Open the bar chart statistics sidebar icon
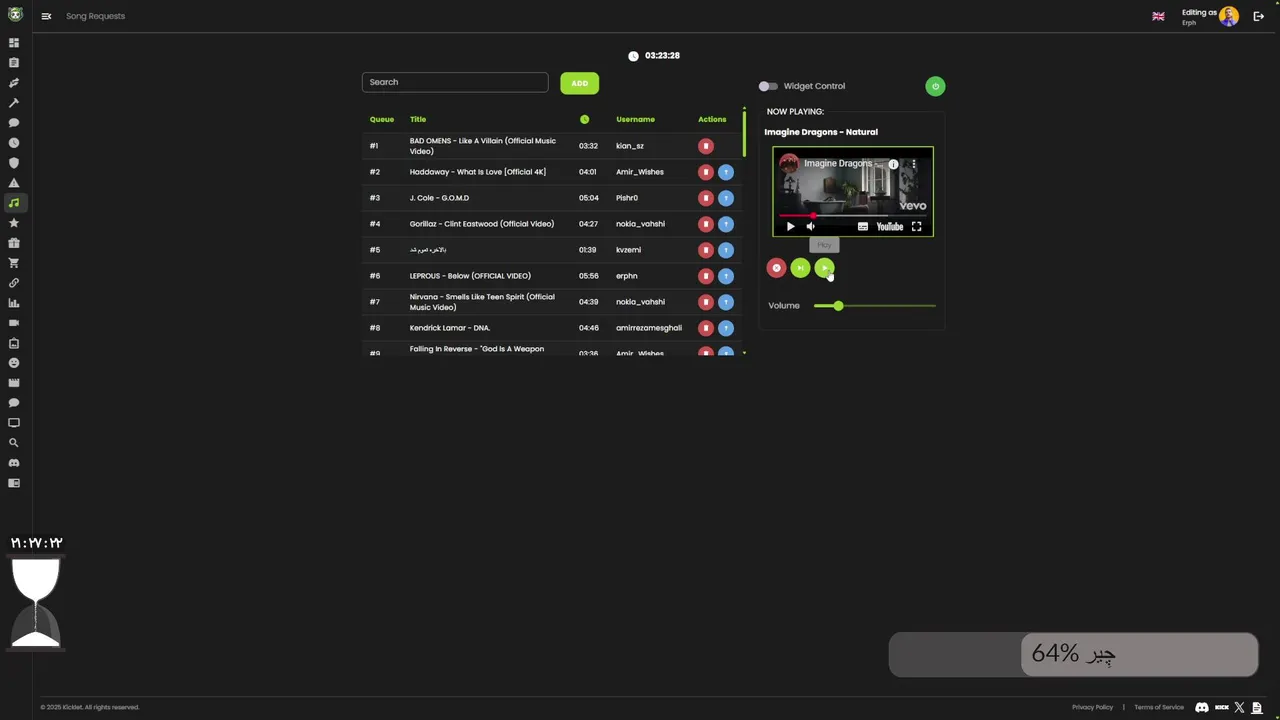The width and height of the screenshot is (1280, 720). coord(14,303)
